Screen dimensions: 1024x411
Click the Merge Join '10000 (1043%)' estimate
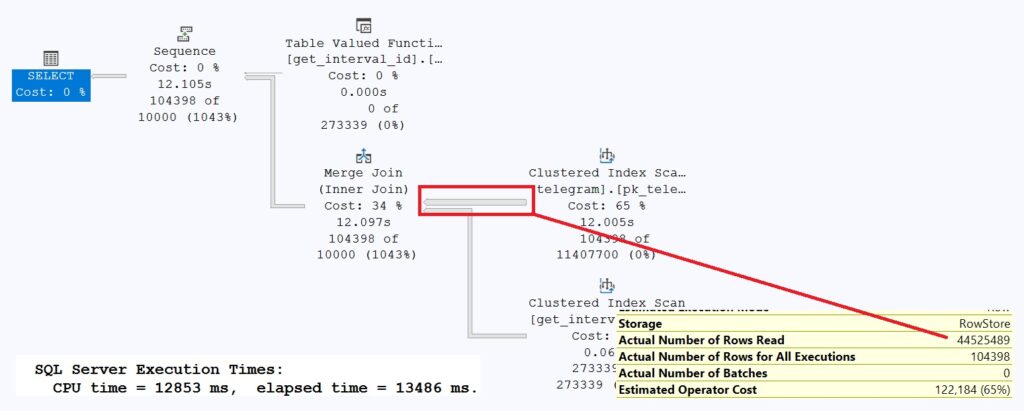[x=366, y=255]
